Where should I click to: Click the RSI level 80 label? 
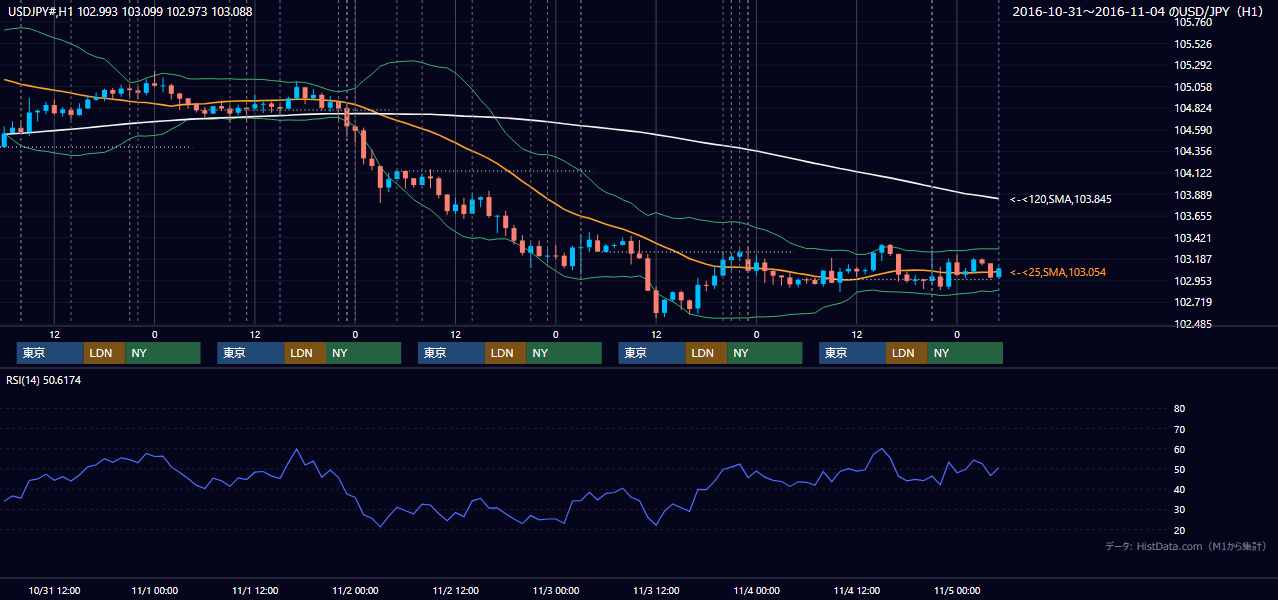point(1180,409)
